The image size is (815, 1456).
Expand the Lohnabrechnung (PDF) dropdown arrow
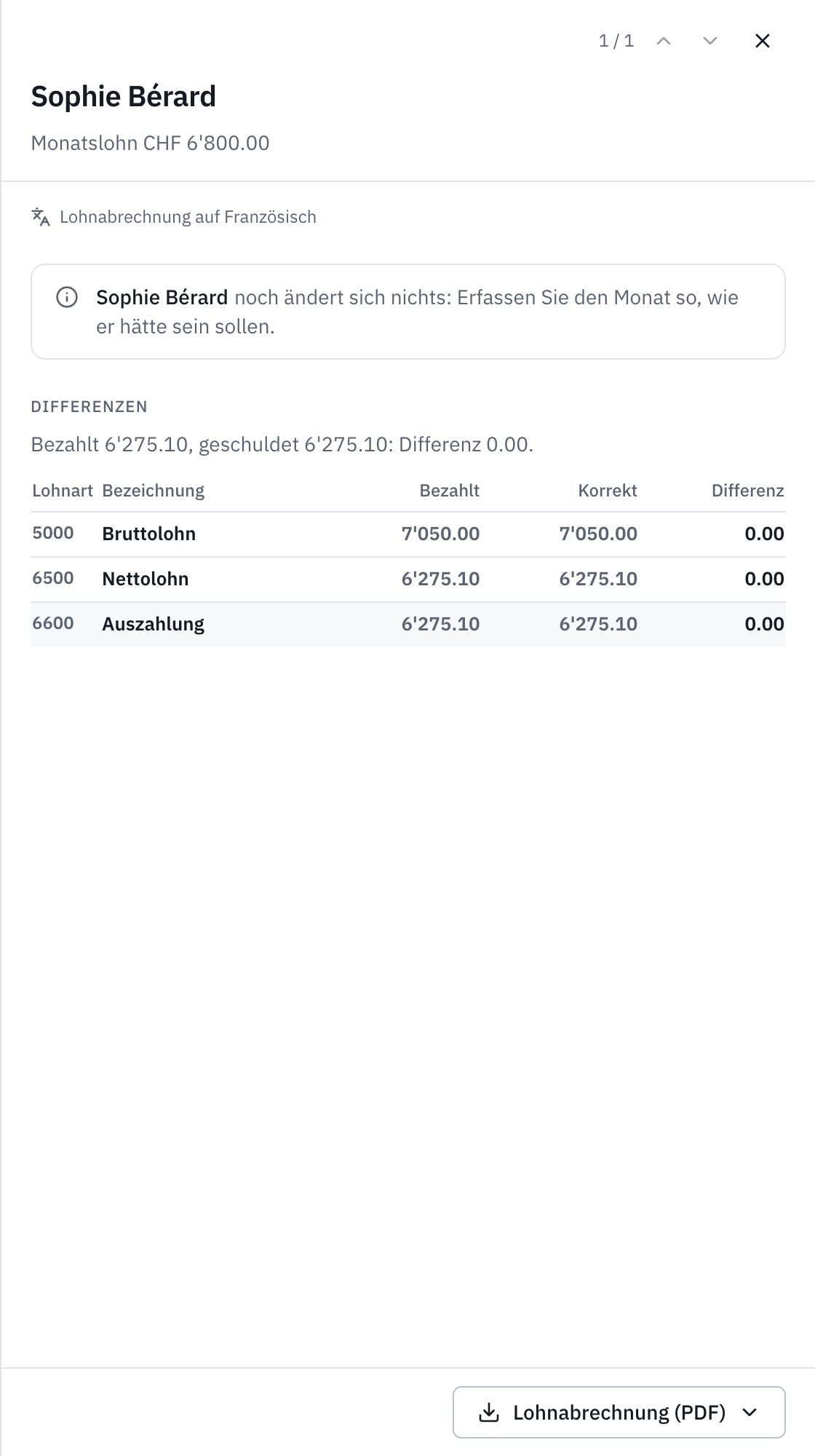click(x=750, y=1412)
